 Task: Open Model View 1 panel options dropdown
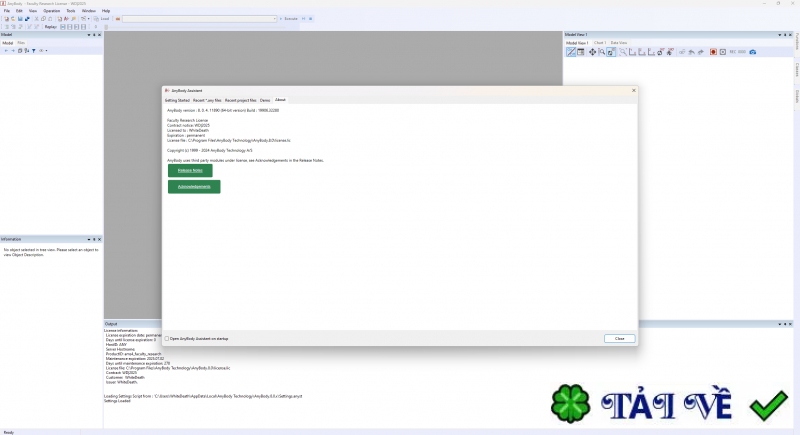[780, 35]
